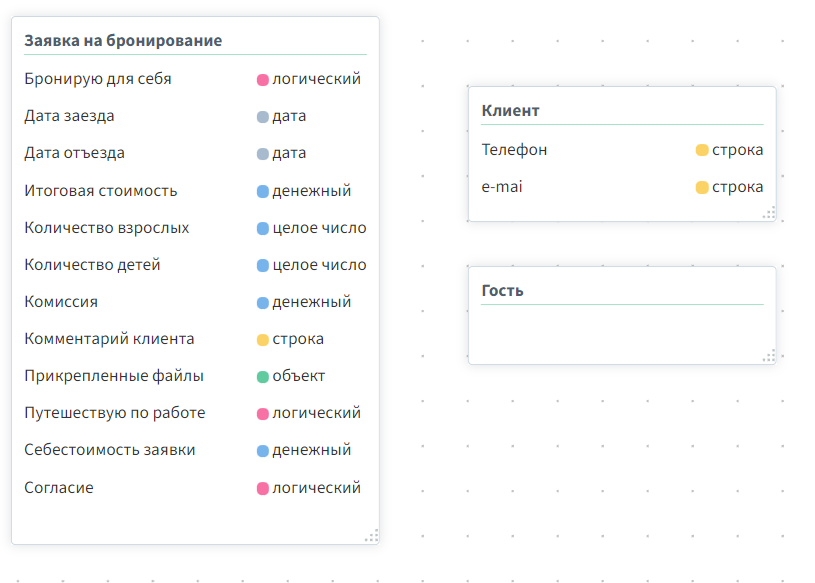Select the 'Путешествую по работе' attribute
815x583 pixels.
[114, 413]
